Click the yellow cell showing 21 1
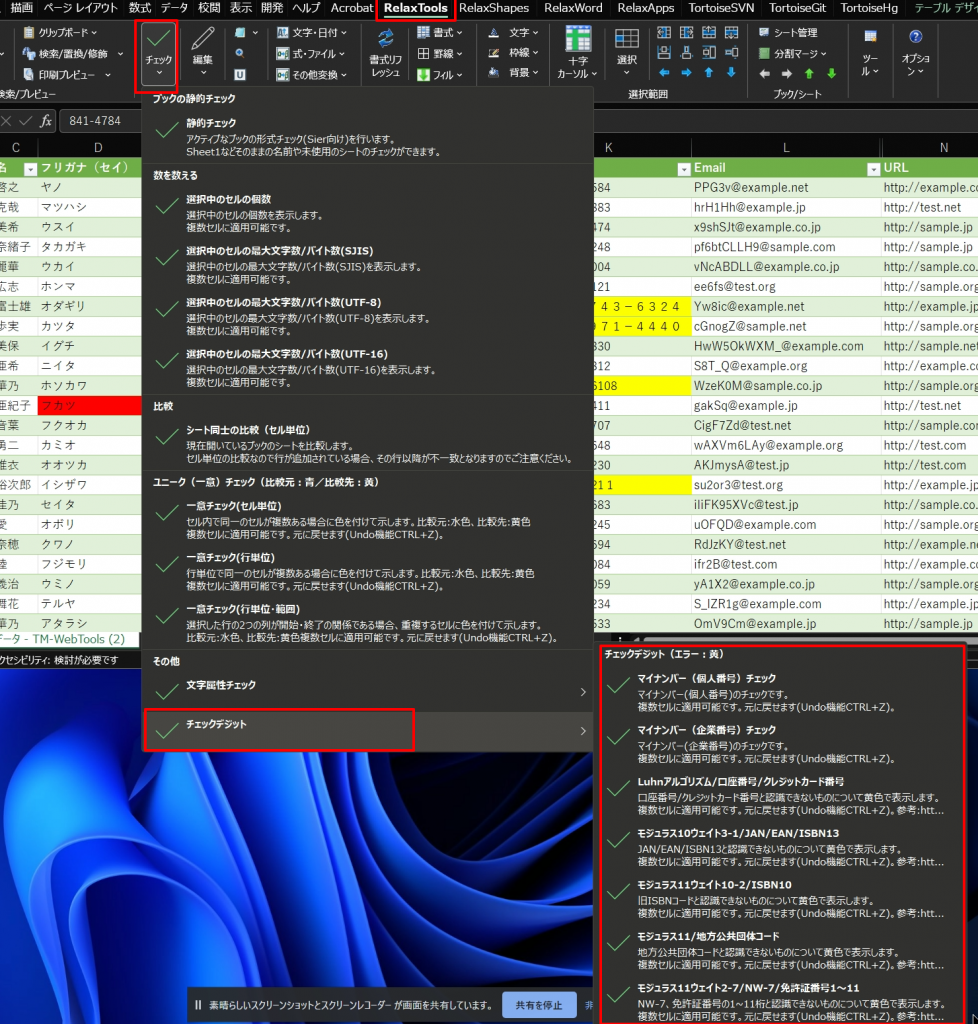Image resolution: width=978 pixels, height=1024 pixels. coord(642,485)
